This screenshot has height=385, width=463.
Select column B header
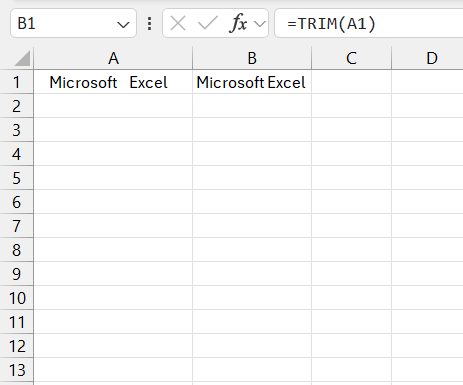(252, 58)
